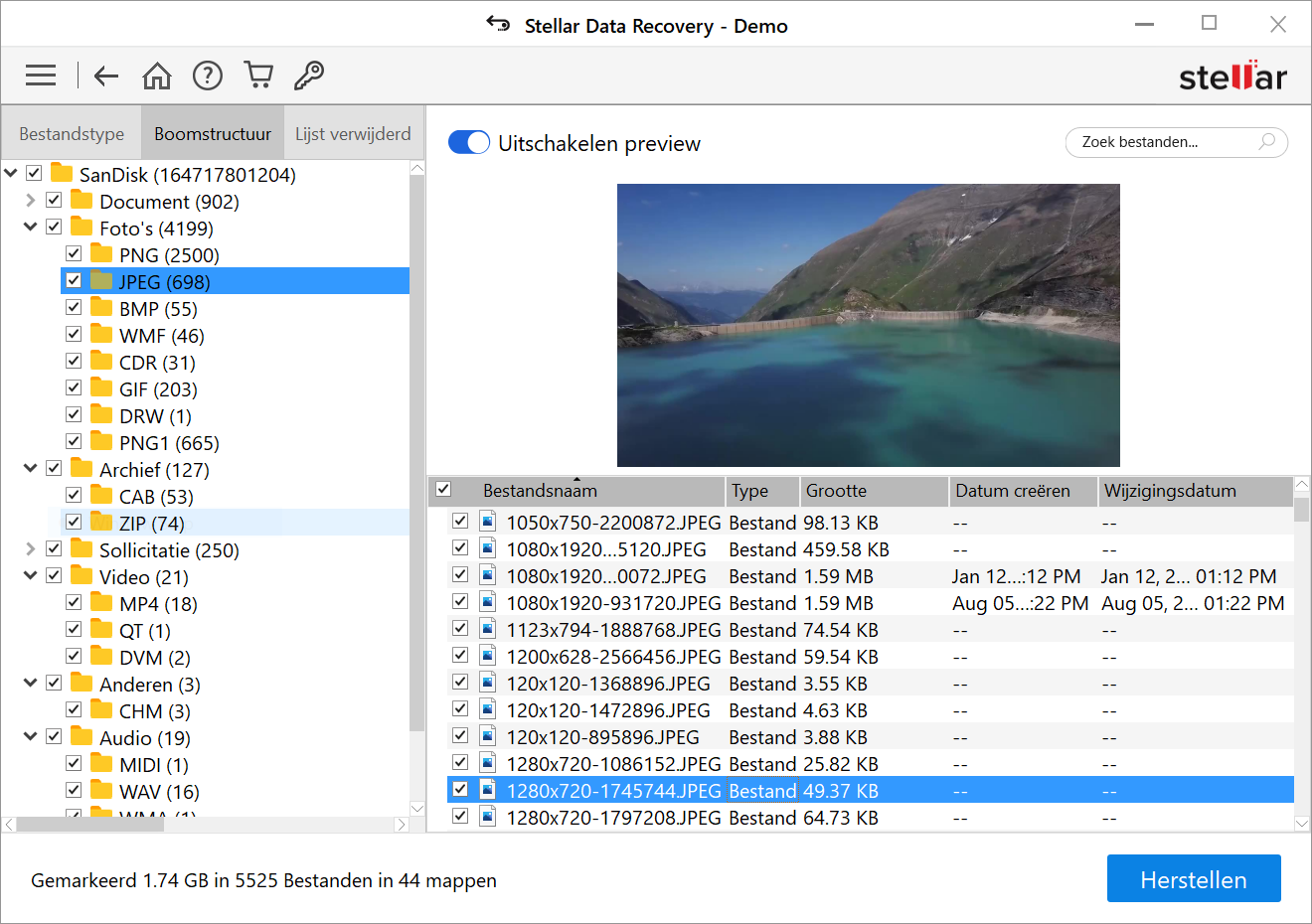Open the hamburger menu

coord(41,76)
